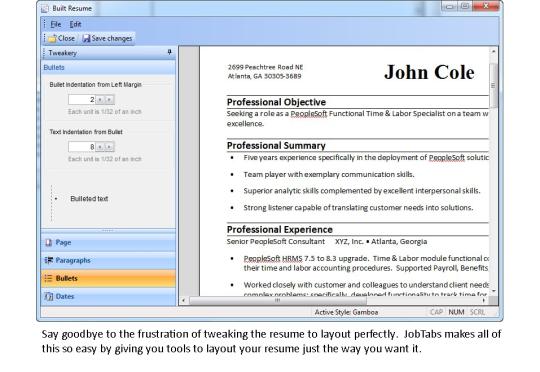The height and width of the screenshot is (372, 540).
Task: Click the 'Senior PeopleSoft Consultant' job title
Action: 276,241
